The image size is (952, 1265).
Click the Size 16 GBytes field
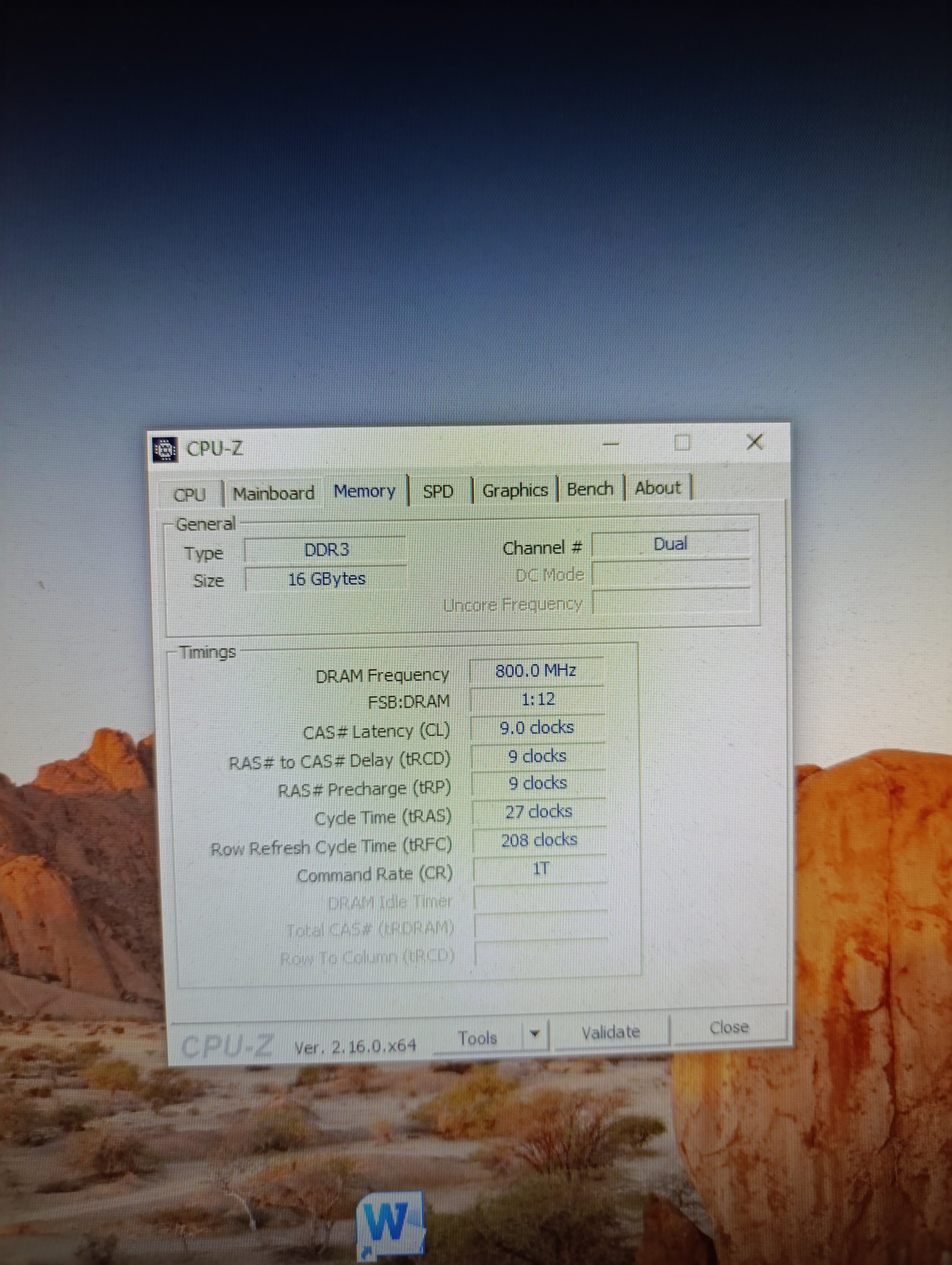tap(326, 579)
